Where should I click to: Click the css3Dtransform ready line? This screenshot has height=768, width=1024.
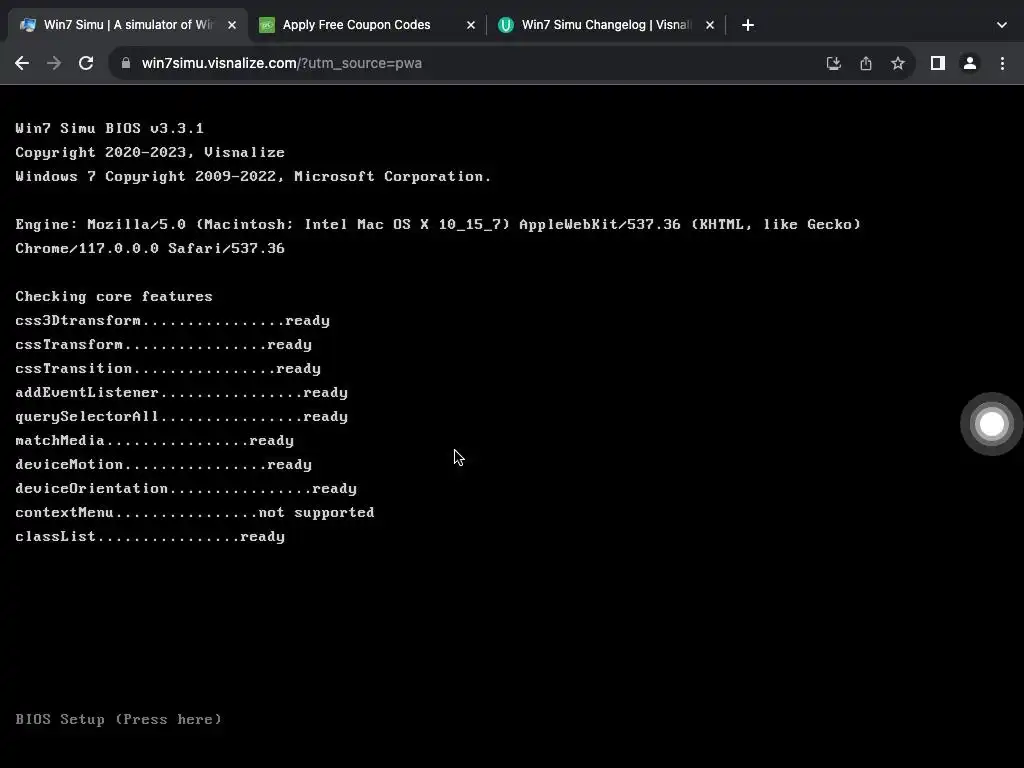(x=172, y=320)
